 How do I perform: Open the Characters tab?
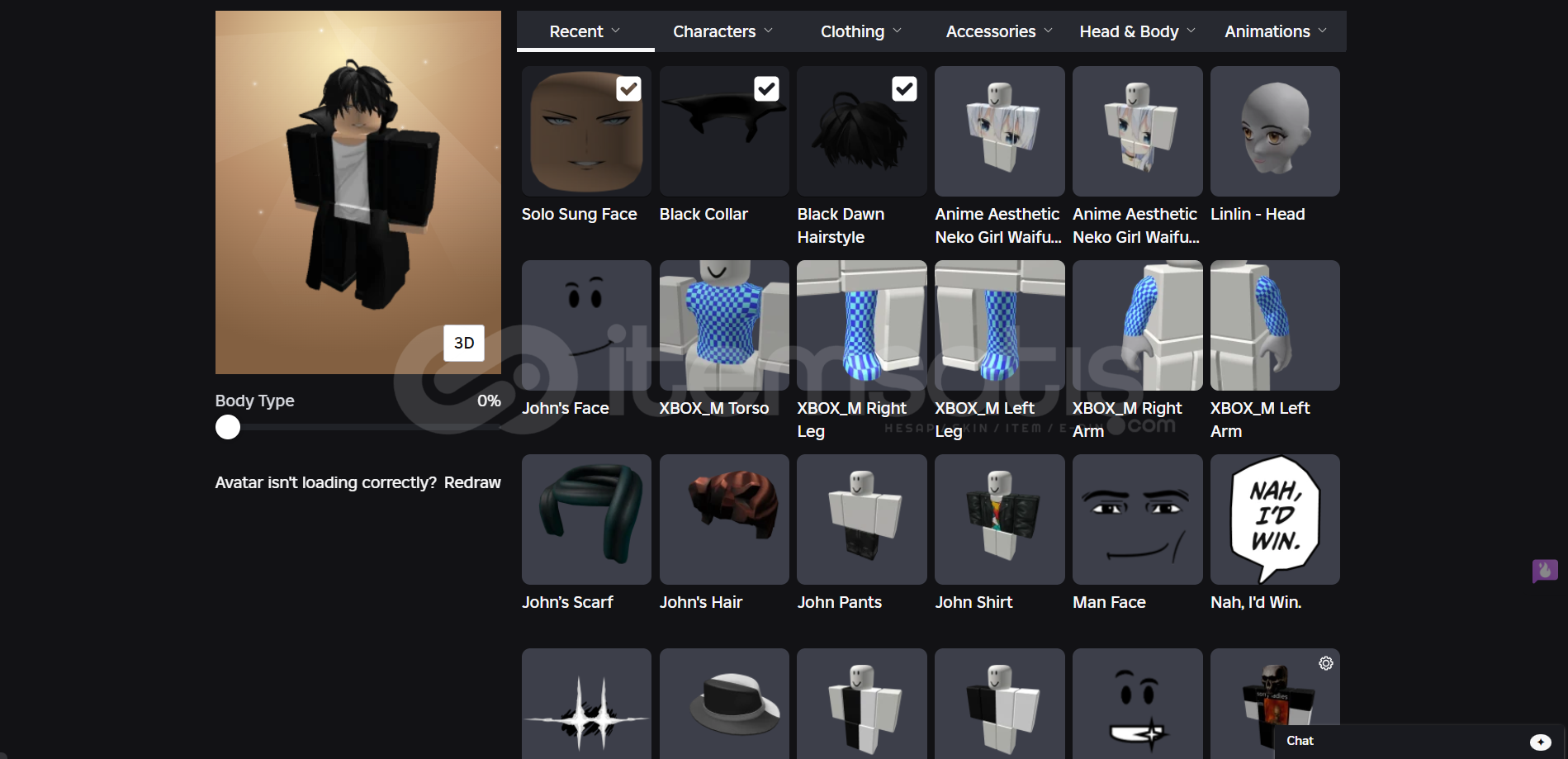723,31
